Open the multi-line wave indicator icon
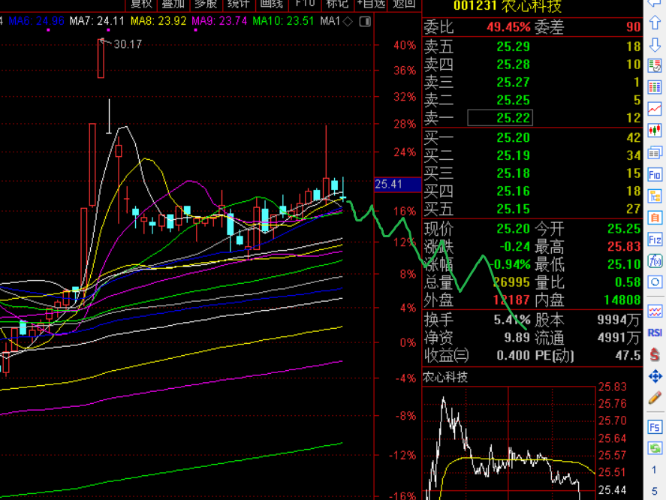 click(x=655, y=311)
